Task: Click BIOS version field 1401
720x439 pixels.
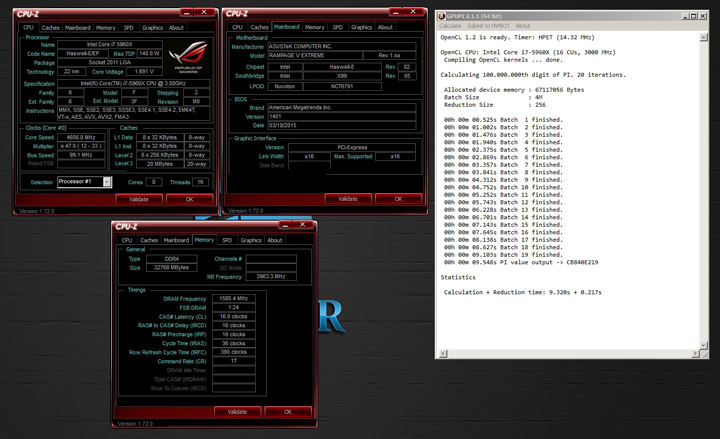Action: pyautogui.click(x=342, y=117)
